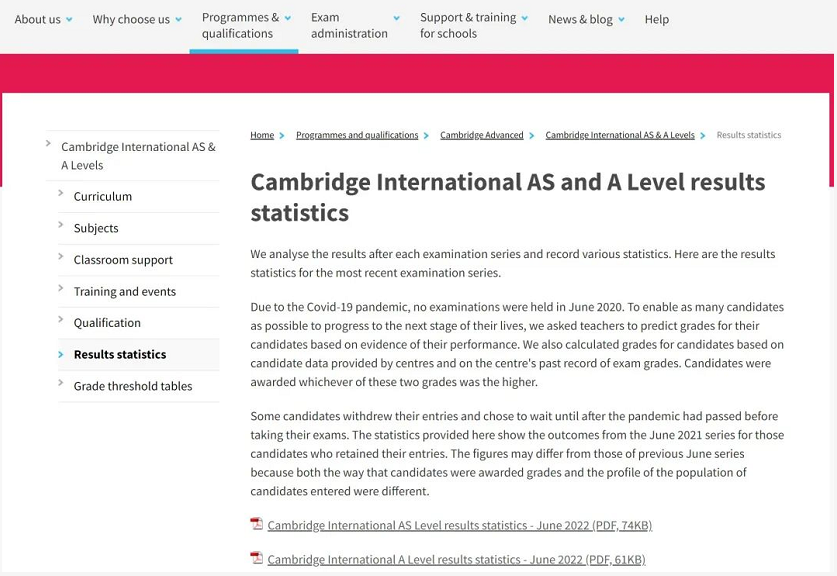Open the Grade threshold tables sidebar item
This screenshot has height=576, width=837.
coord(133,386)
